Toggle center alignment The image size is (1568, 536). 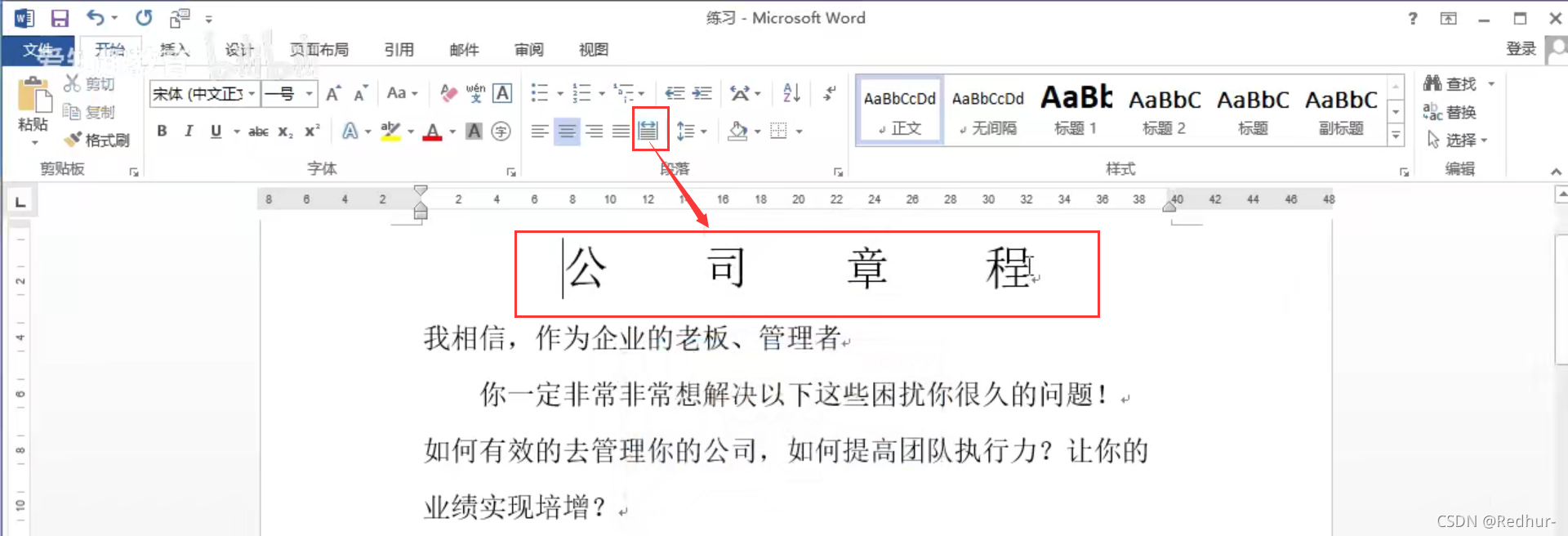(567, 131)
